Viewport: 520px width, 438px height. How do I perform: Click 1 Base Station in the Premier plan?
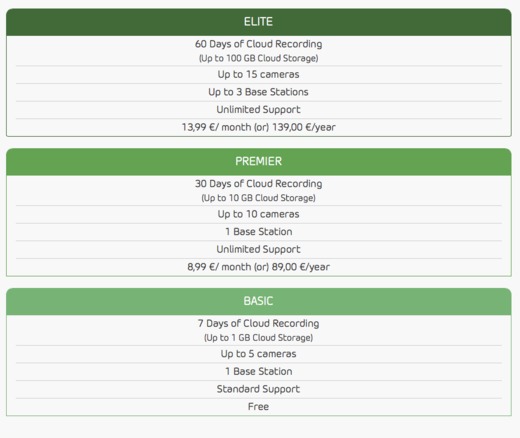(259, 232)
